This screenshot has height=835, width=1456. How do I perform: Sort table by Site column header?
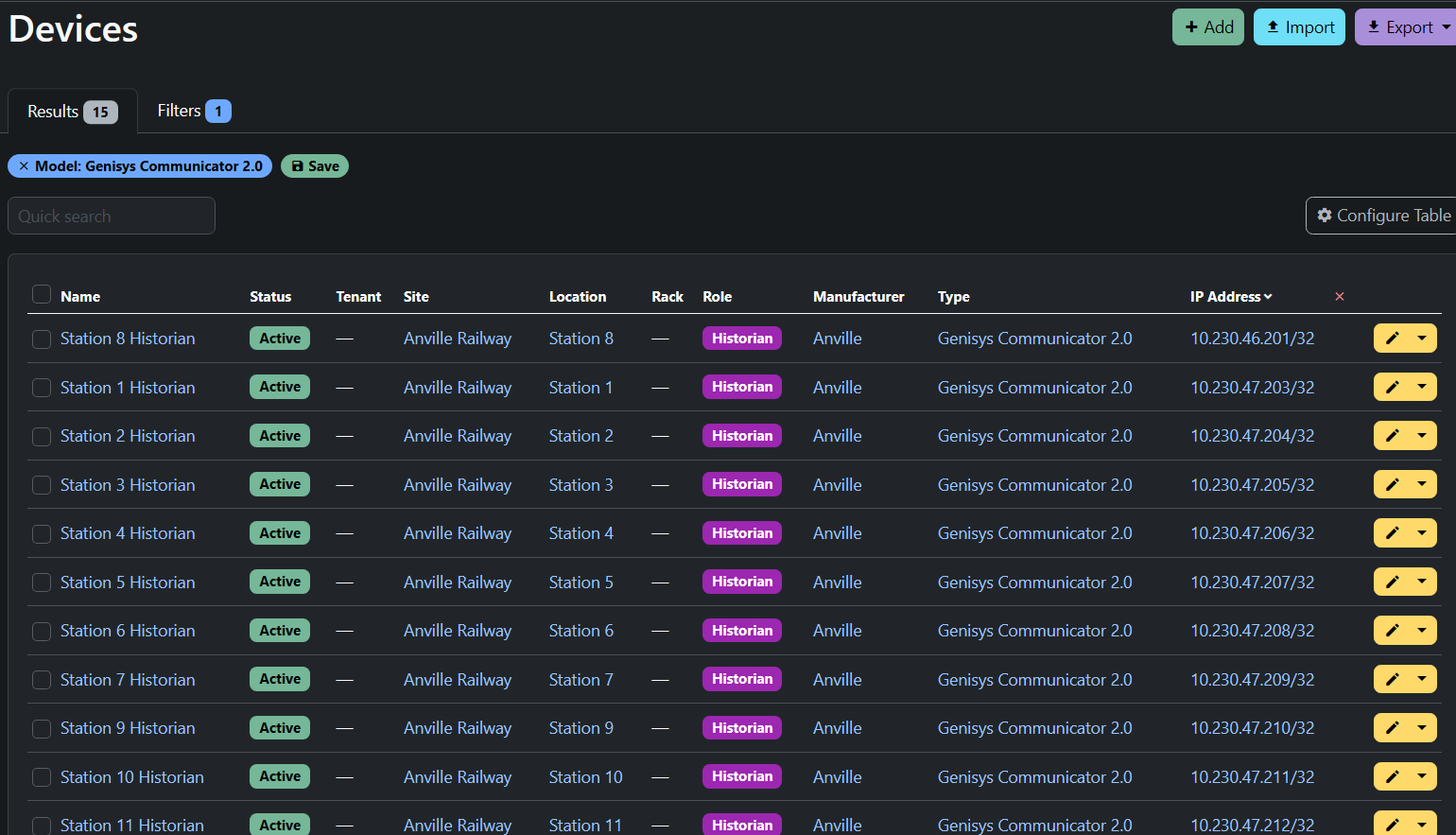(416, 296)
